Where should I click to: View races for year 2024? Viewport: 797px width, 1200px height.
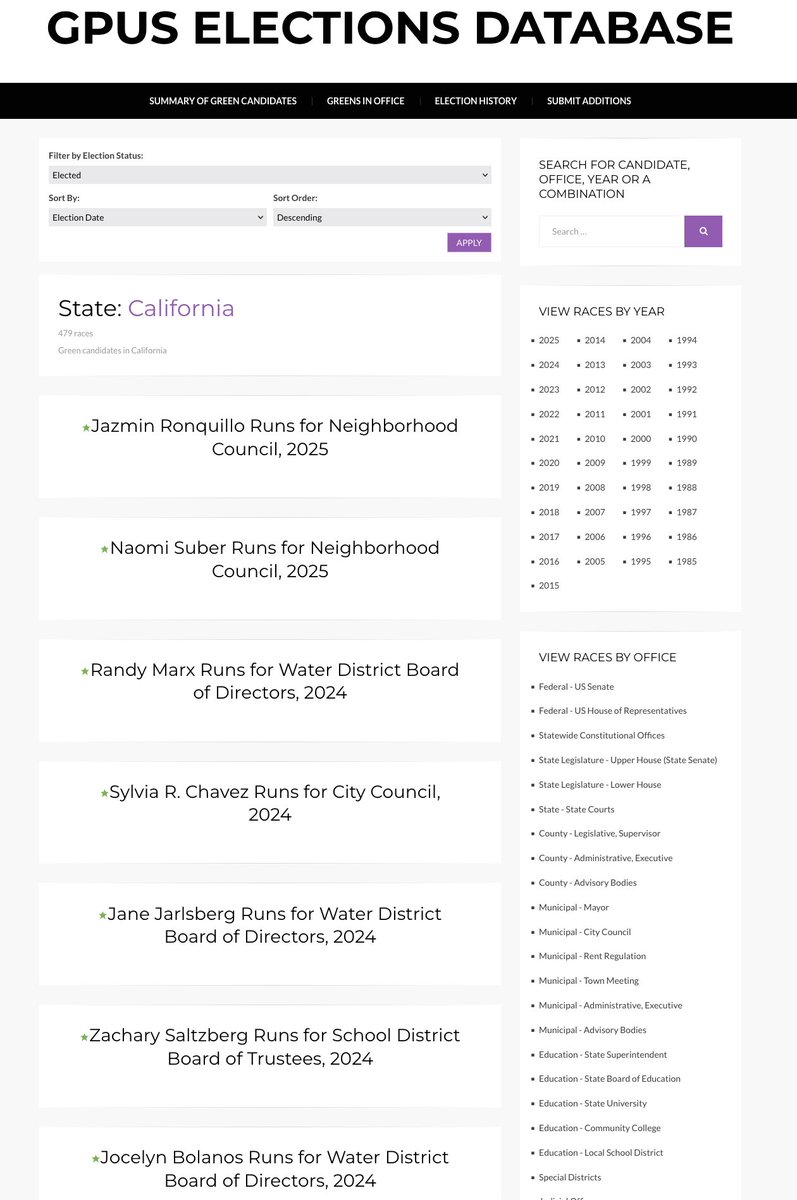[549, 365]
